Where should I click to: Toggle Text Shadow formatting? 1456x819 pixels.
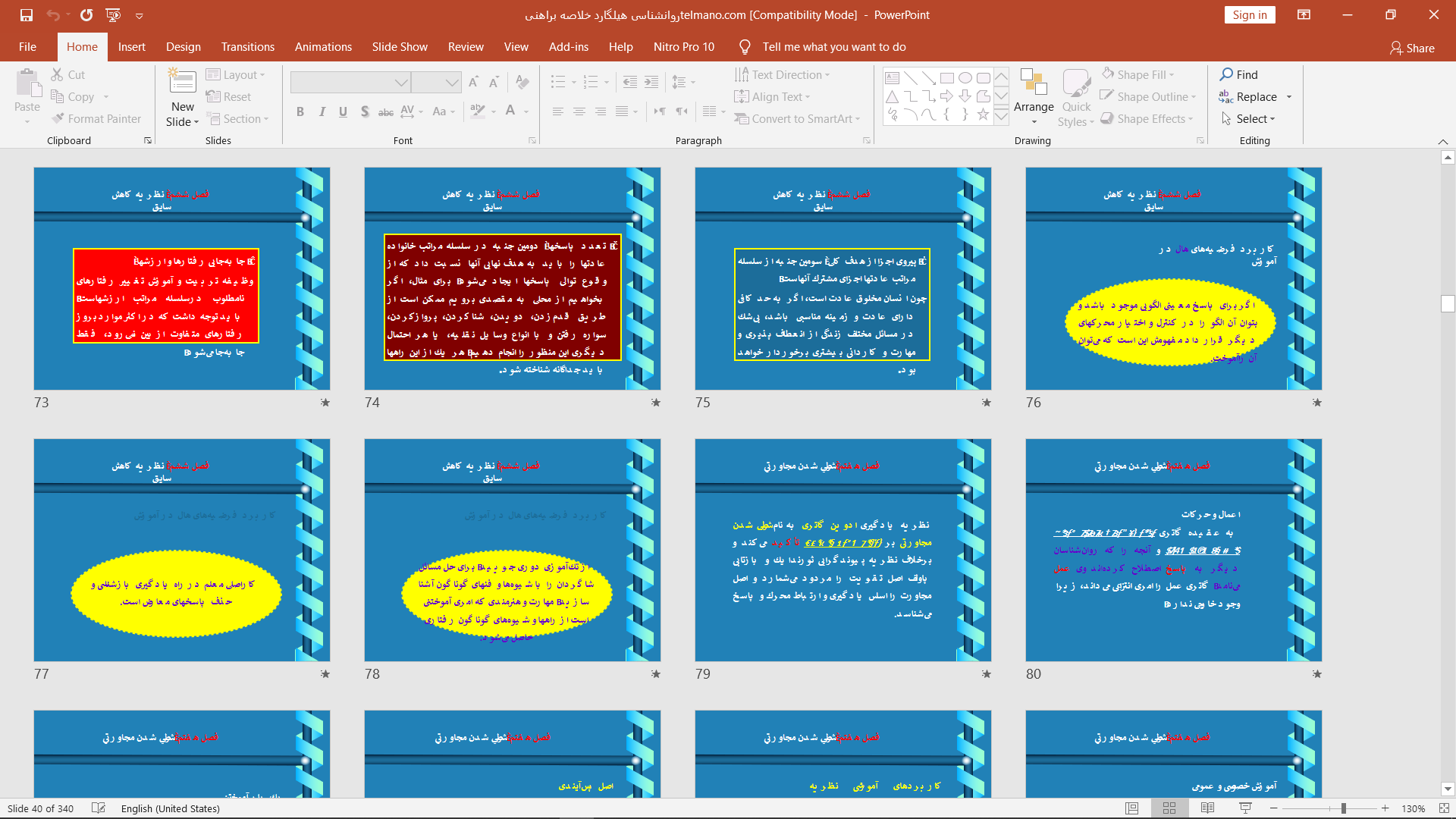(365, 111)
